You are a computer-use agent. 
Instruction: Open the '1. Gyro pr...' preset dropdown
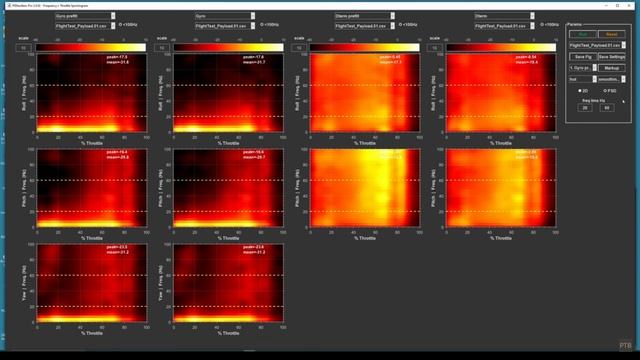583,68
